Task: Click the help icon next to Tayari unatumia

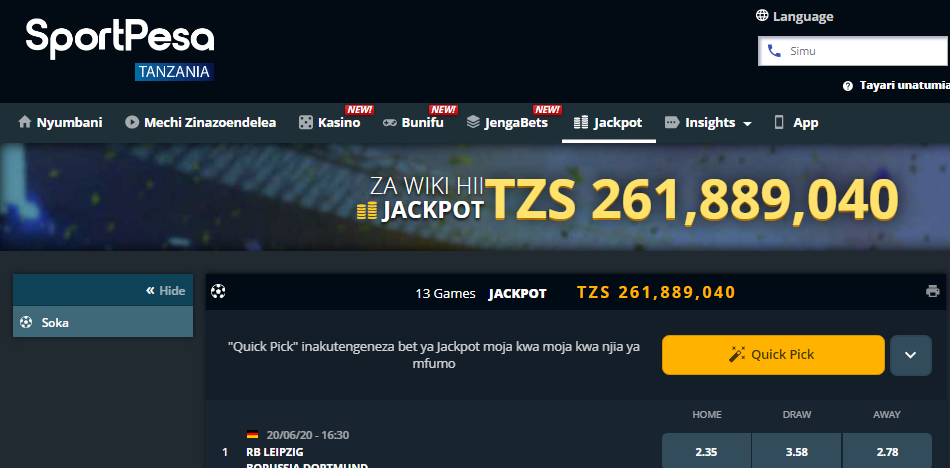Action: click(848, 86)
